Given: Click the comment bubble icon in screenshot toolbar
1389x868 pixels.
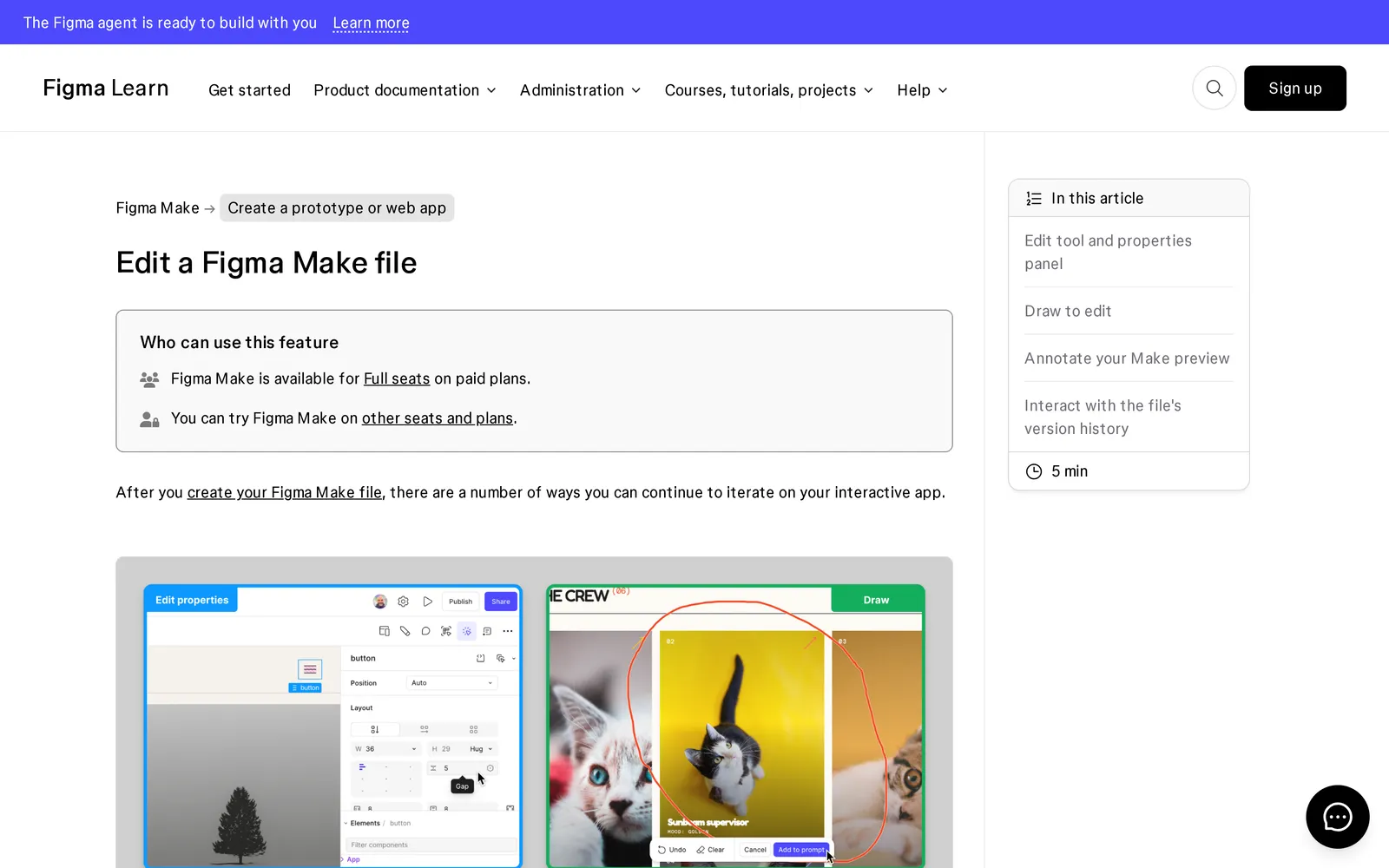Looking at the screenshot, I should click(x=425, y=631).
